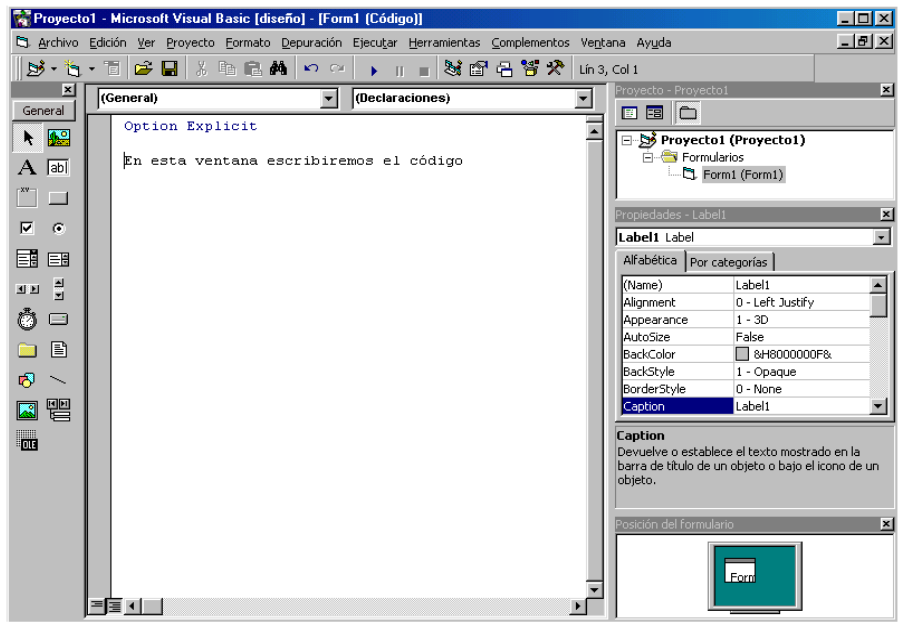The width and height of the screenshot is (903, 630).
Task: Click View Code in Project panel
Action: 629,113
